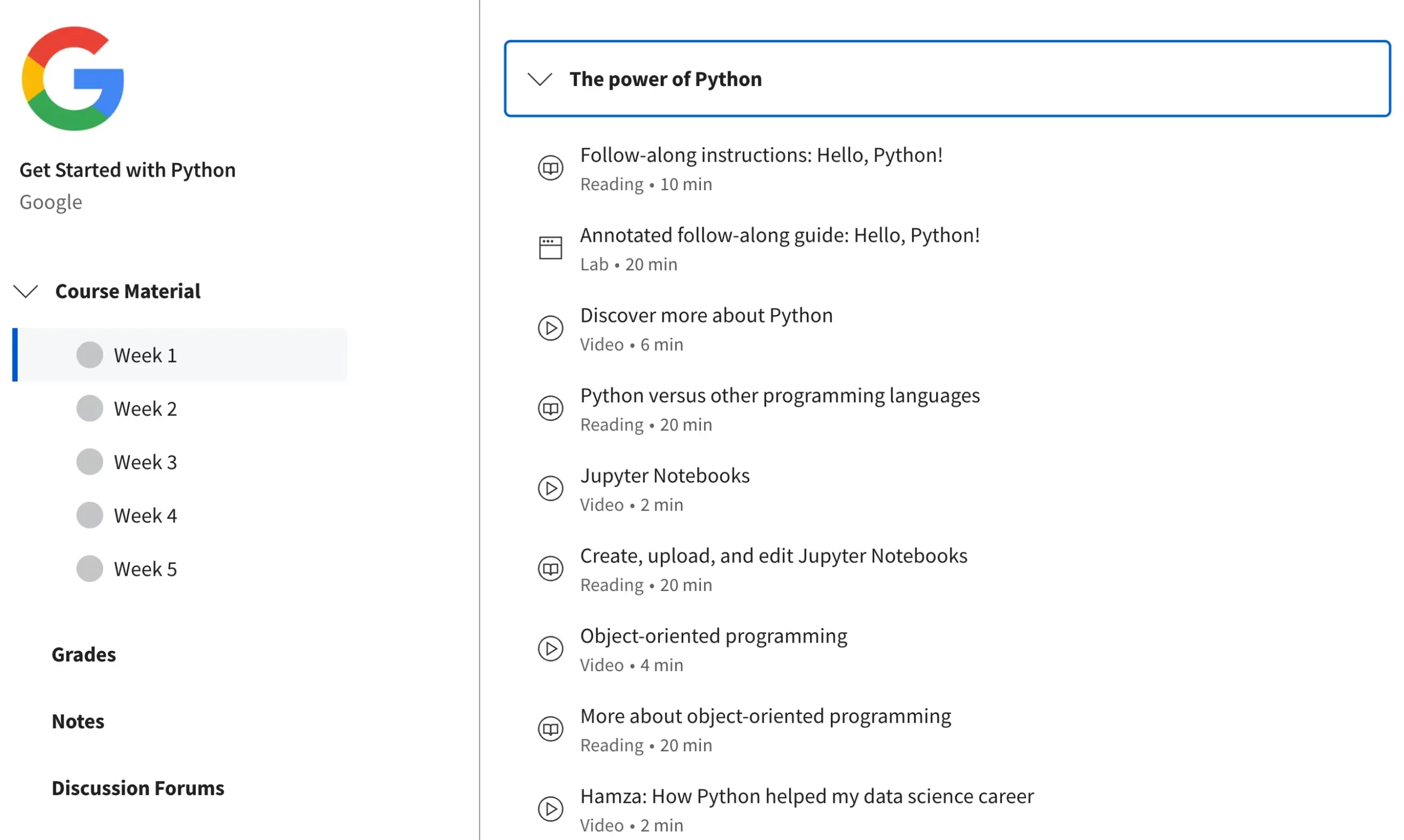Image resolution: width=1404 pixels, height=840 pixels.
Task: Click Get Started with Python course title
Action: (127, 171)
